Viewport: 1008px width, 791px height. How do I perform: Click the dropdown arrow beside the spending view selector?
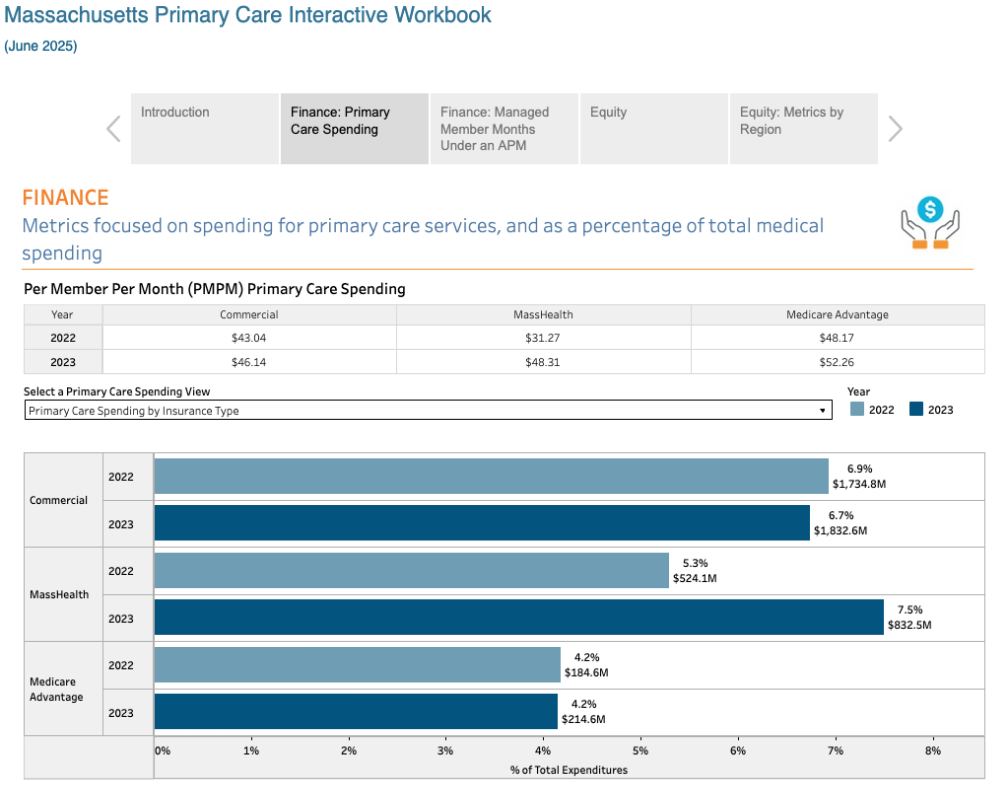tap(822, 409)
